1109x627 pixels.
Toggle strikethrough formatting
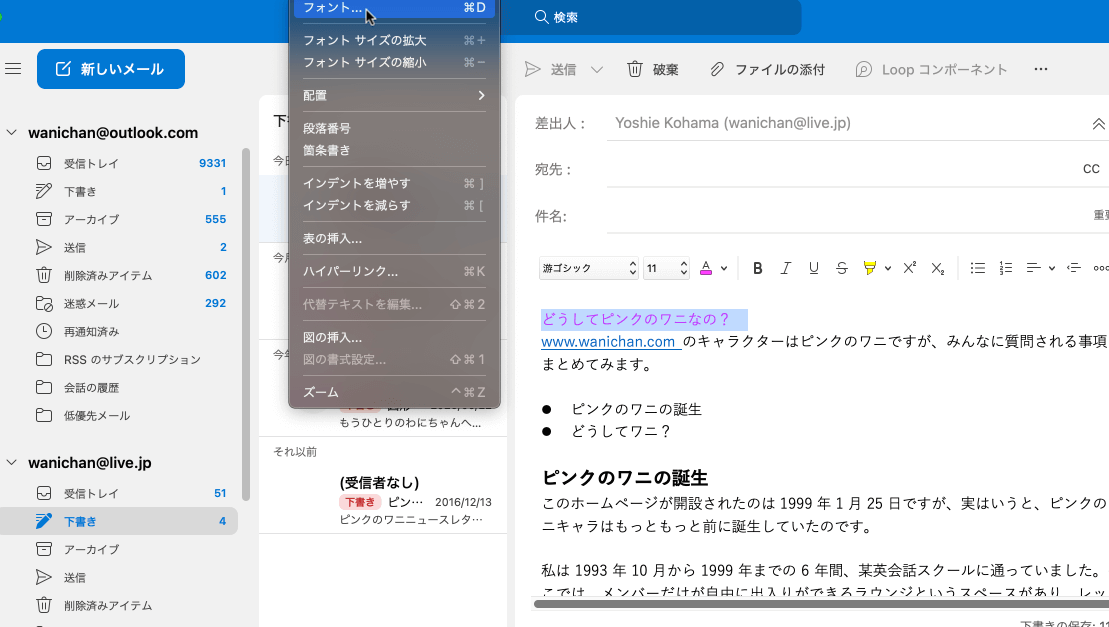click(842, 268)
